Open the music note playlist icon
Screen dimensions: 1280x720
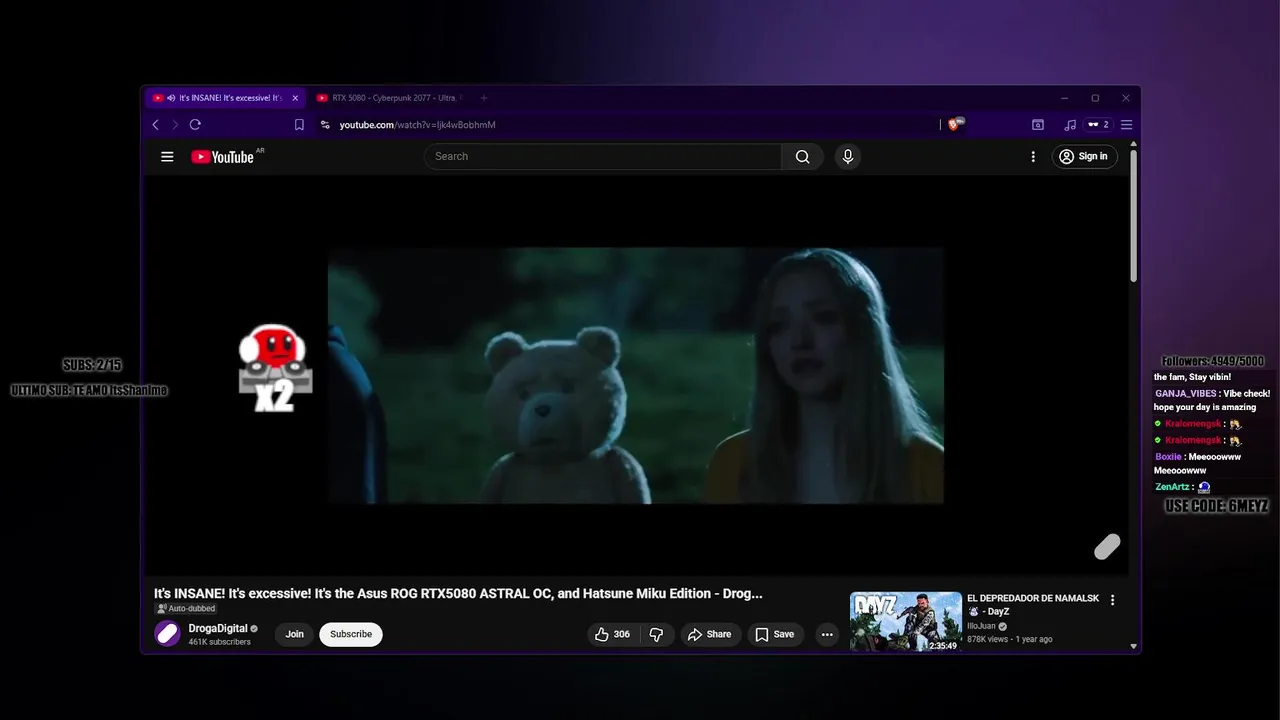pos(1070,125)
